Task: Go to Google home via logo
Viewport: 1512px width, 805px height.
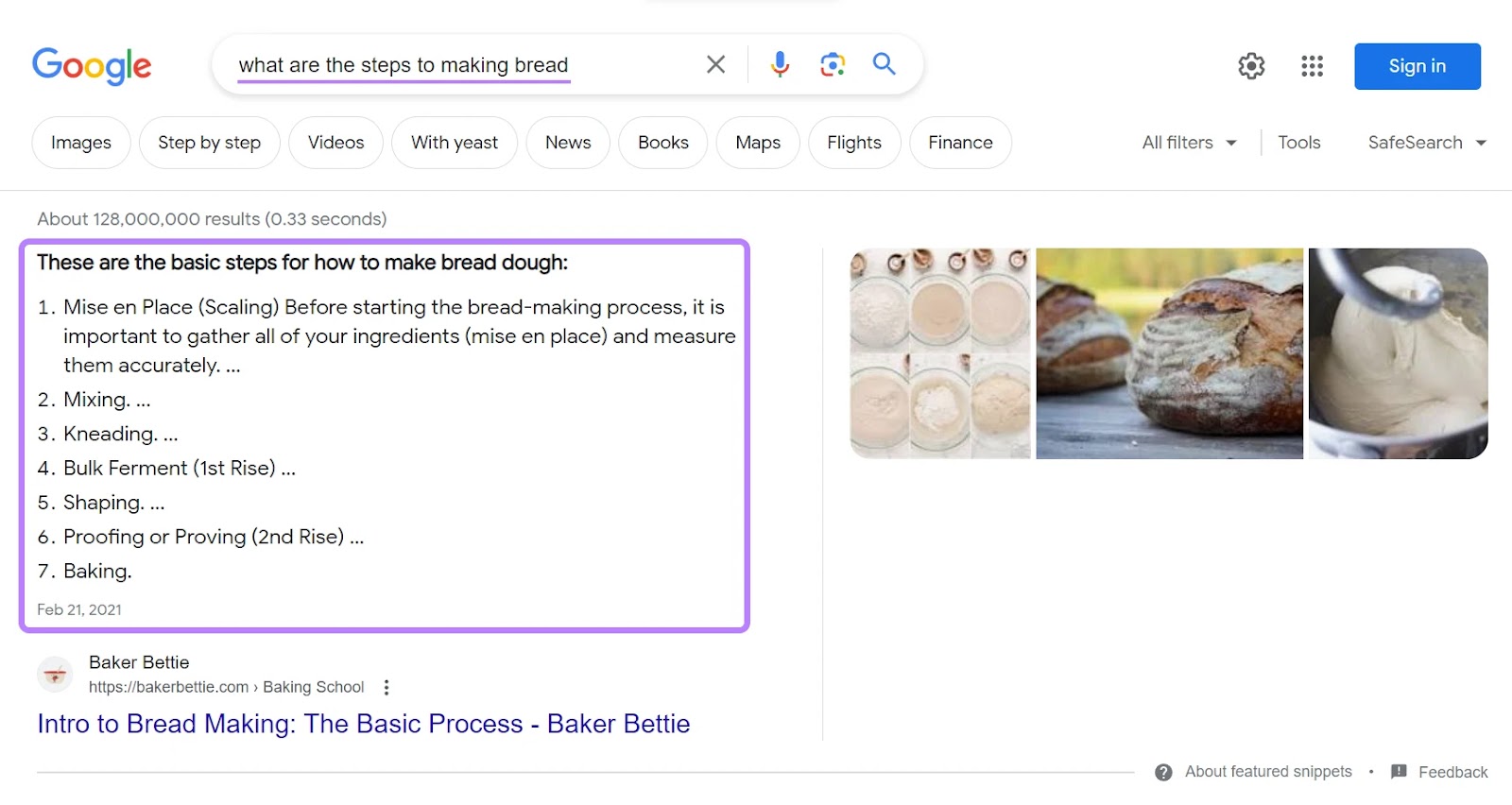Action: click(x=92, y=66)
